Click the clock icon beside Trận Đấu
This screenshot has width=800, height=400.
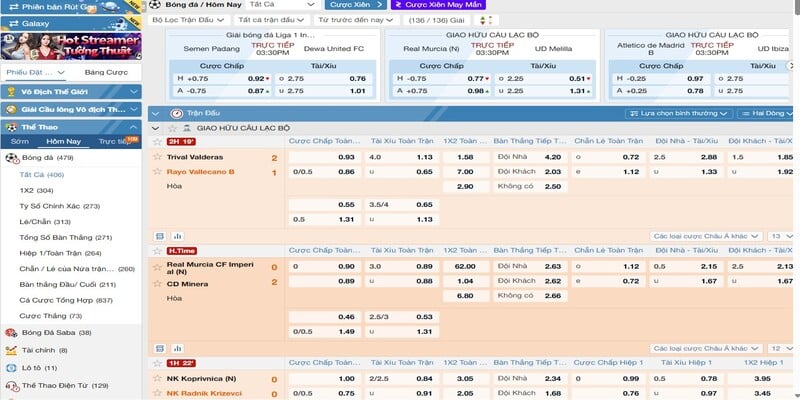click(174, 114)
